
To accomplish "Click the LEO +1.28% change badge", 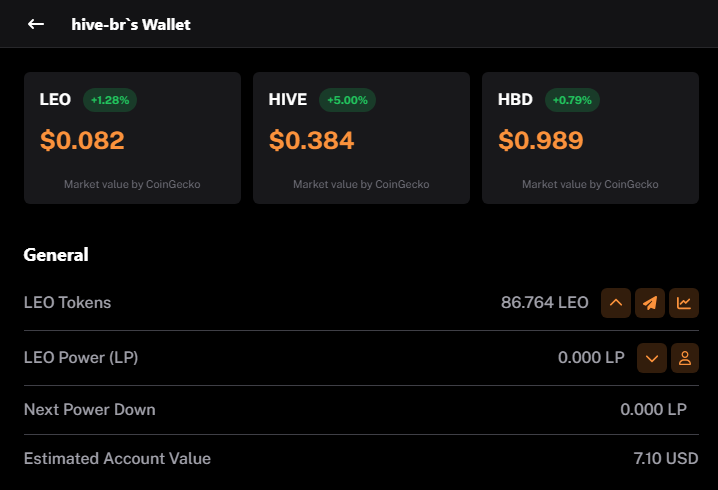I will click(110, 100).
